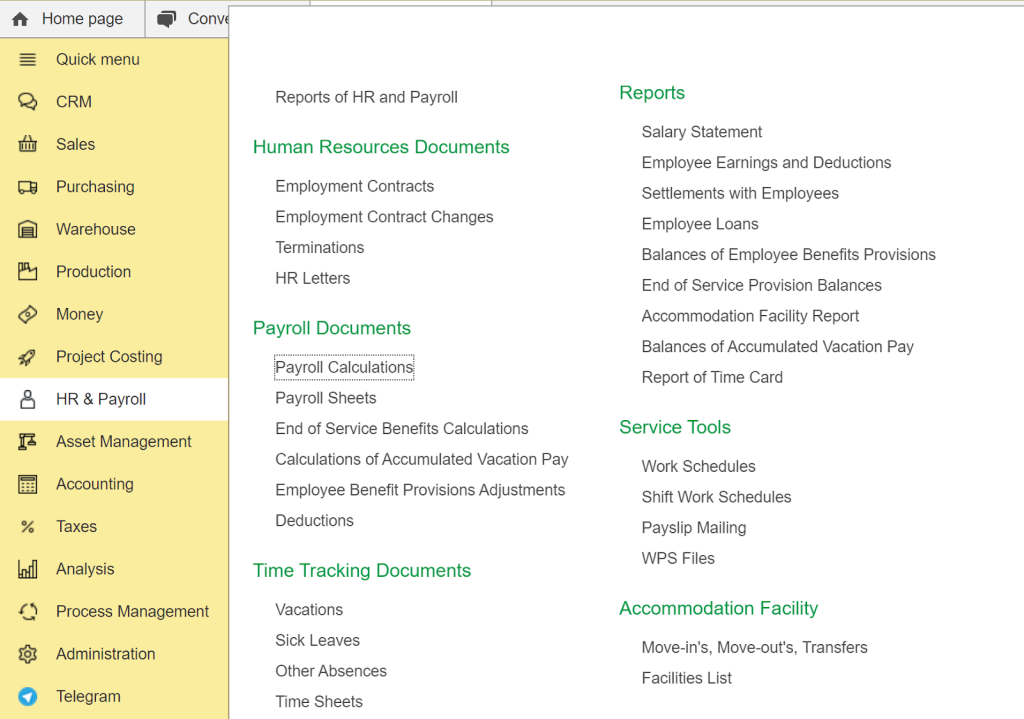This screenshot has width=1024, height=719.
Task: Click the Money banknote icon
Action: tap(27, 314)
